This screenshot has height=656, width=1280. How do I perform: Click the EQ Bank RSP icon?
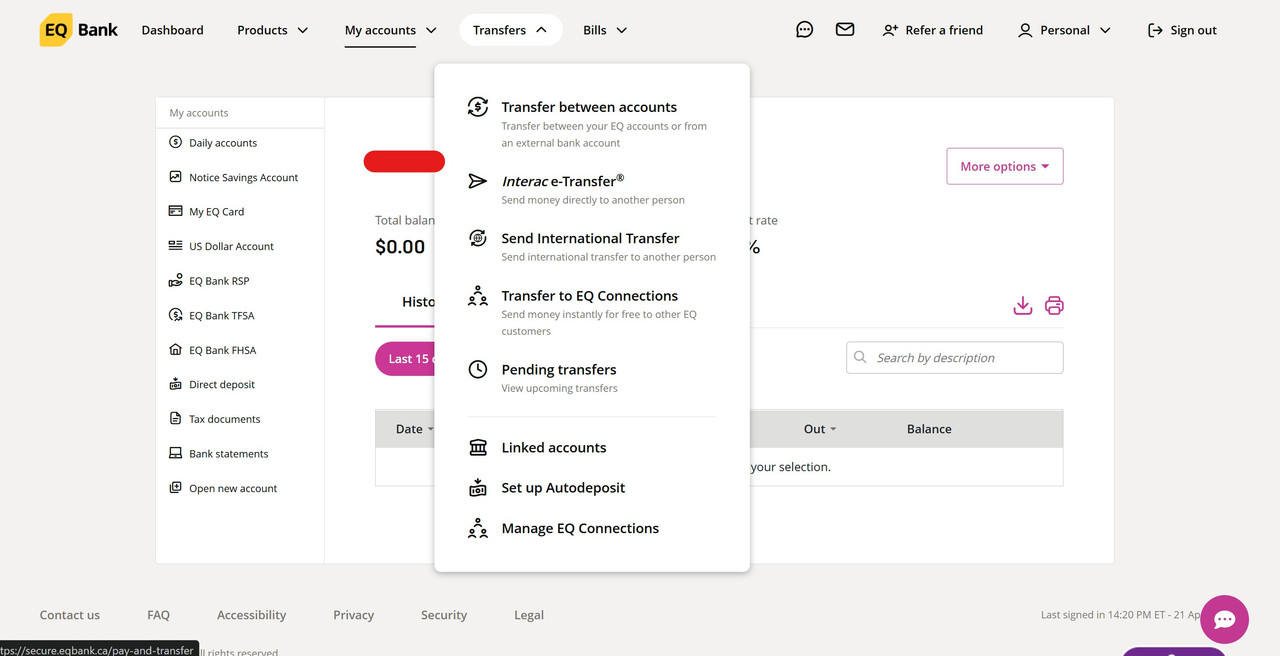[176, 281]
